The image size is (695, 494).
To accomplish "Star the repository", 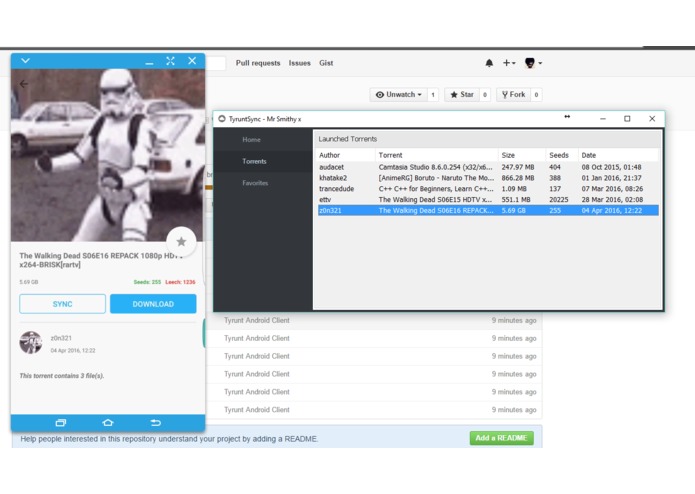I will pos(462,94).
